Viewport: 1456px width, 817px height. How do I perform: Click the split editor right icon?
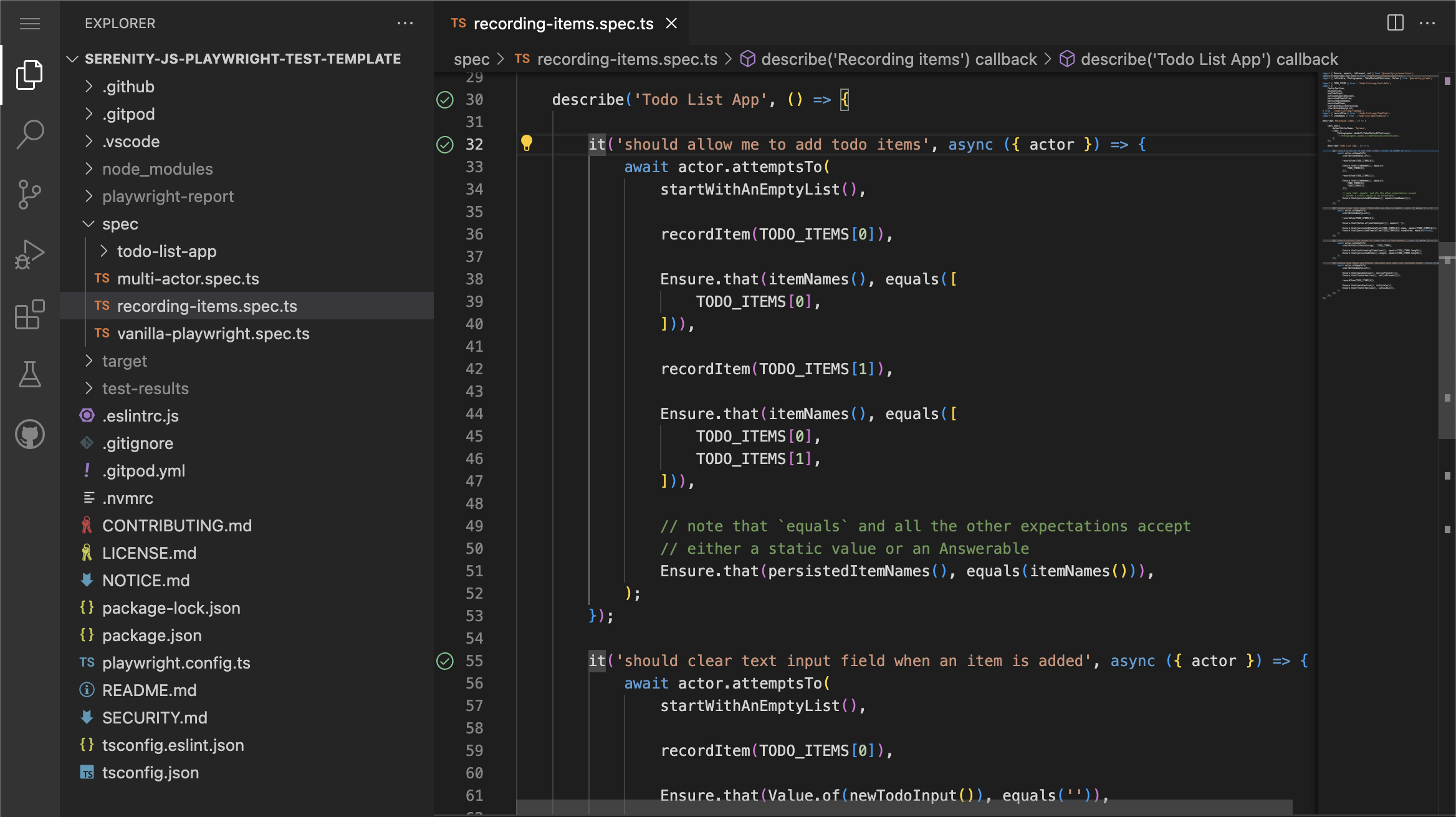[1395, 23]
